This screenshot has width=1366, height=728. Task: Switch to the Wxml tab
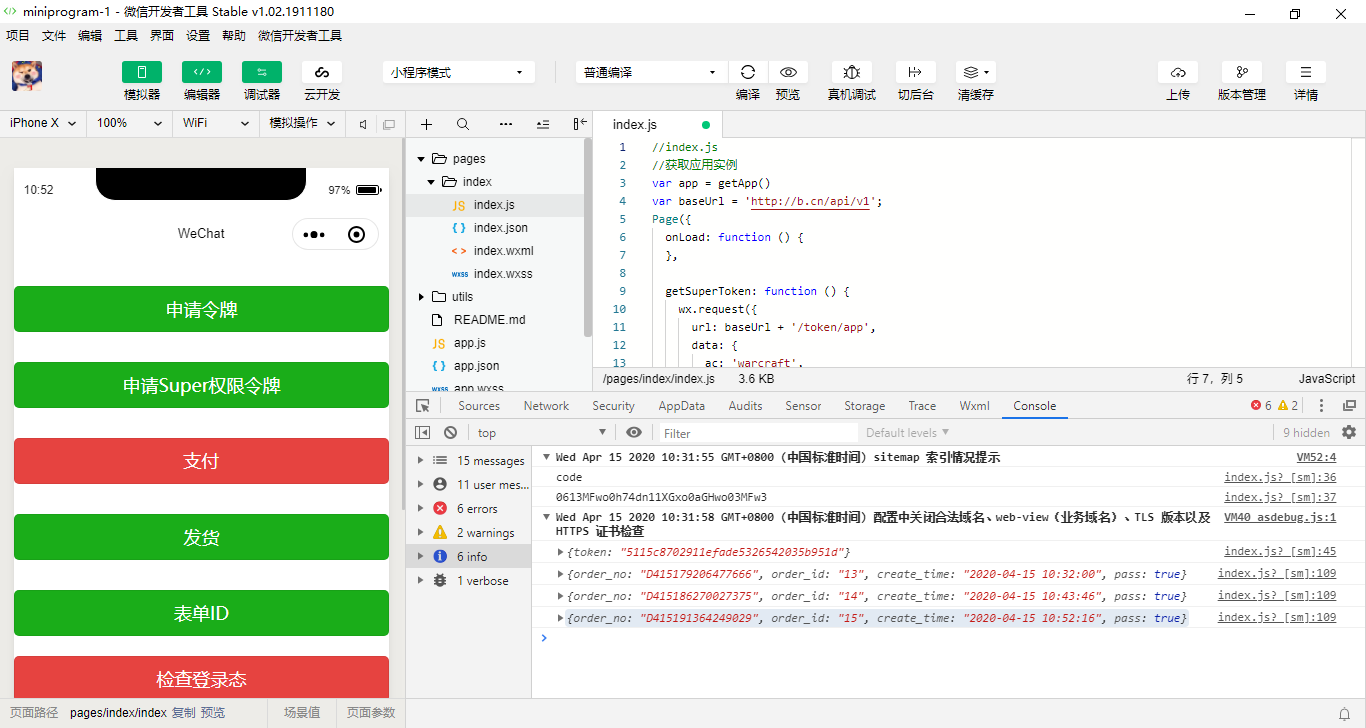coord(974,406)
